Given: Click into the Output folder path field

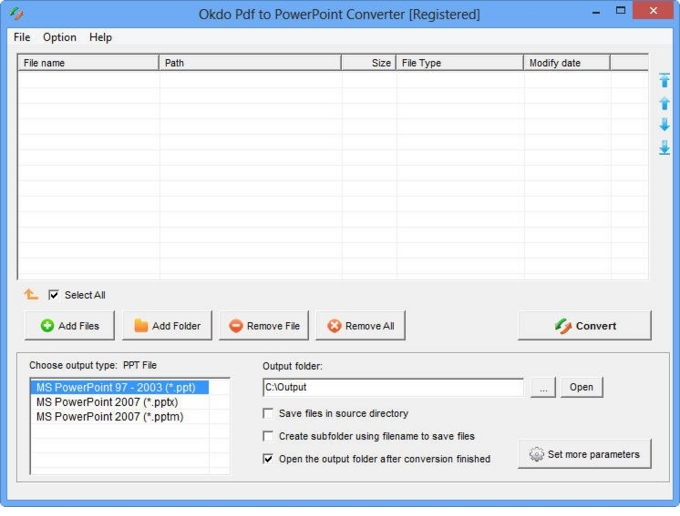Looking at the screenshot, I should [x=393, y=387].
